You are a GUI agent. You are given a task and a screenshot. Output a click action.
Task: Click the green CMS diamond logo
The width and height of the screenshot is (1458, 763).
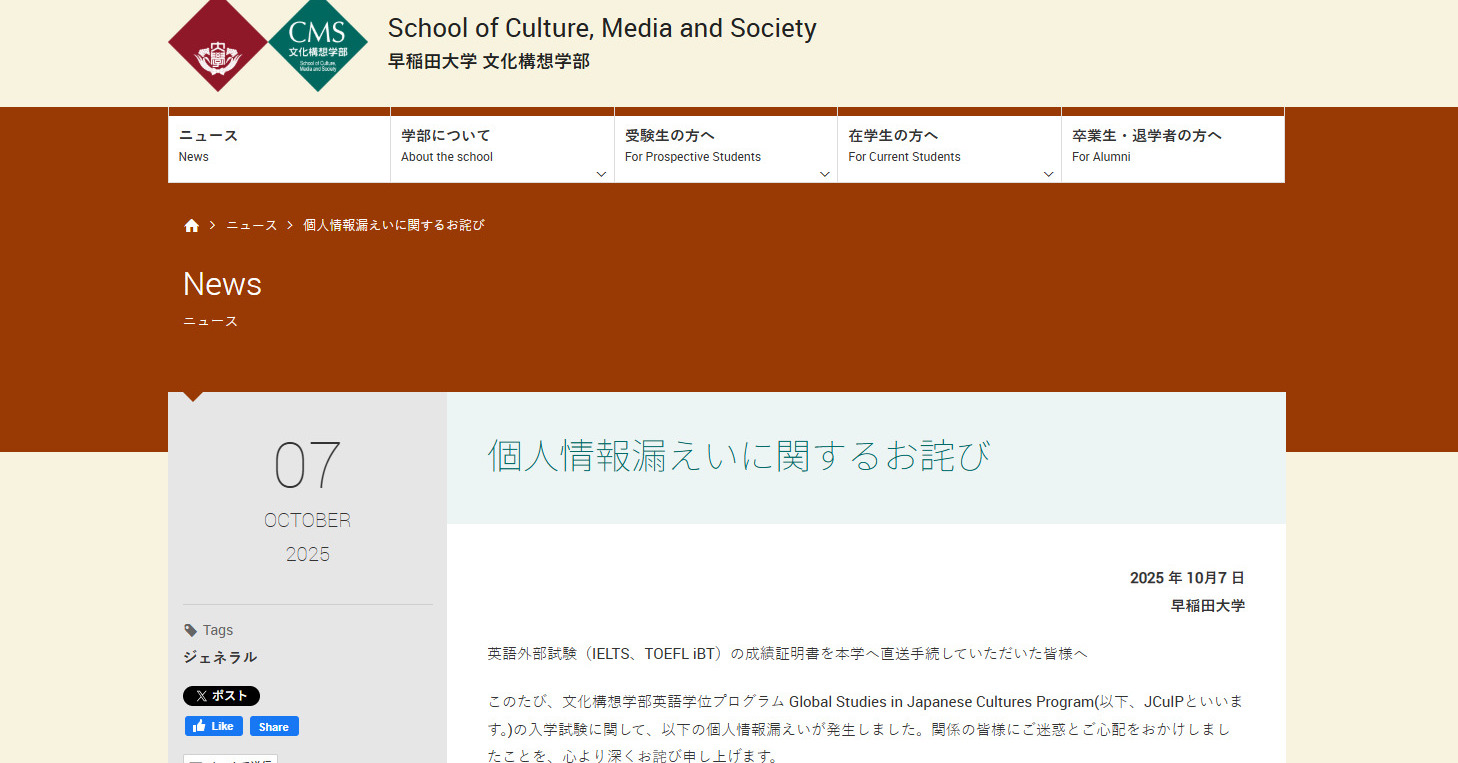(x=317, y=45)
